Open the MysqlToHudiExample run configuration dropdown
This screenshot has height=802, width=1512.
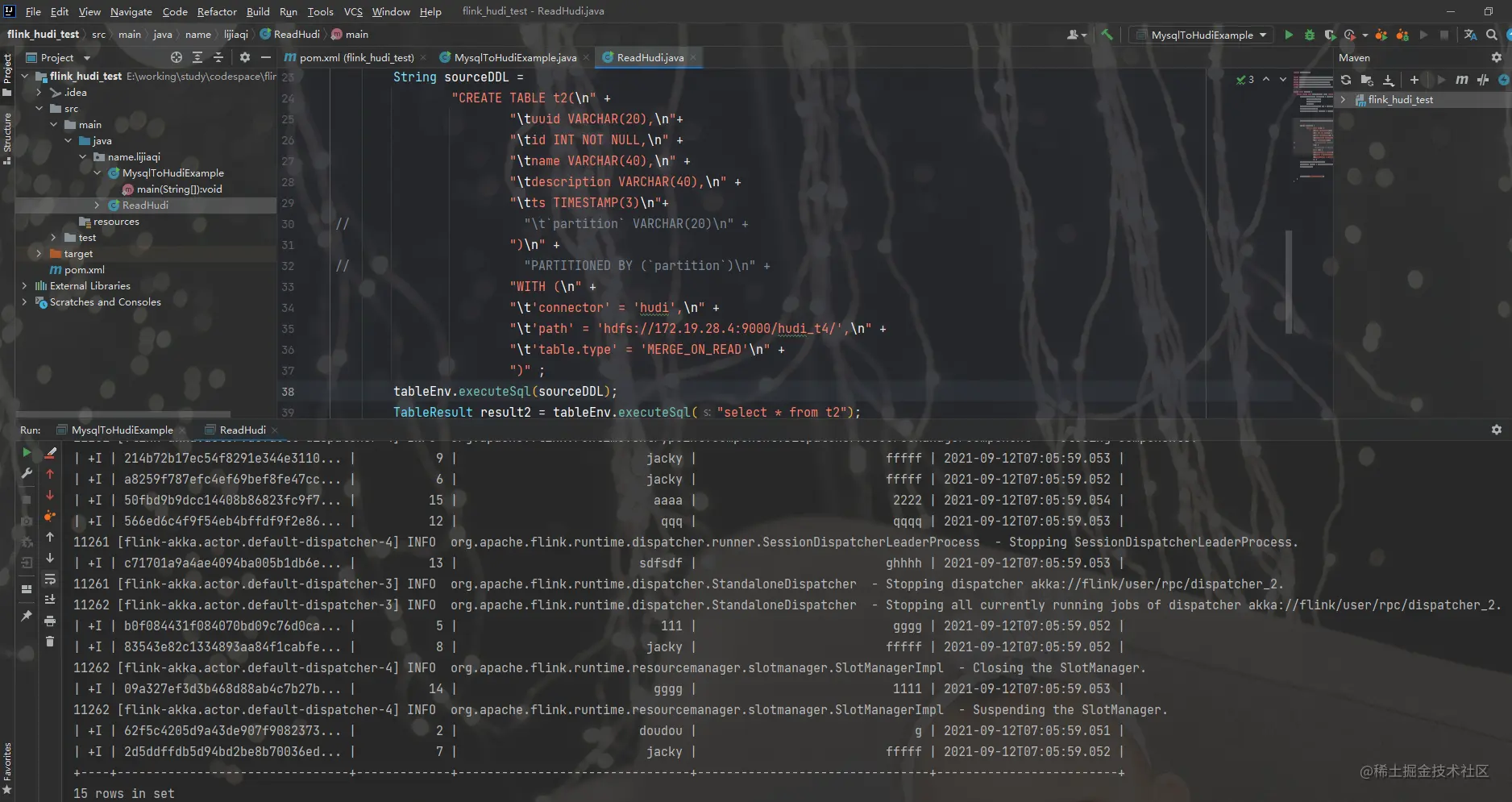tap(1201, 35)
